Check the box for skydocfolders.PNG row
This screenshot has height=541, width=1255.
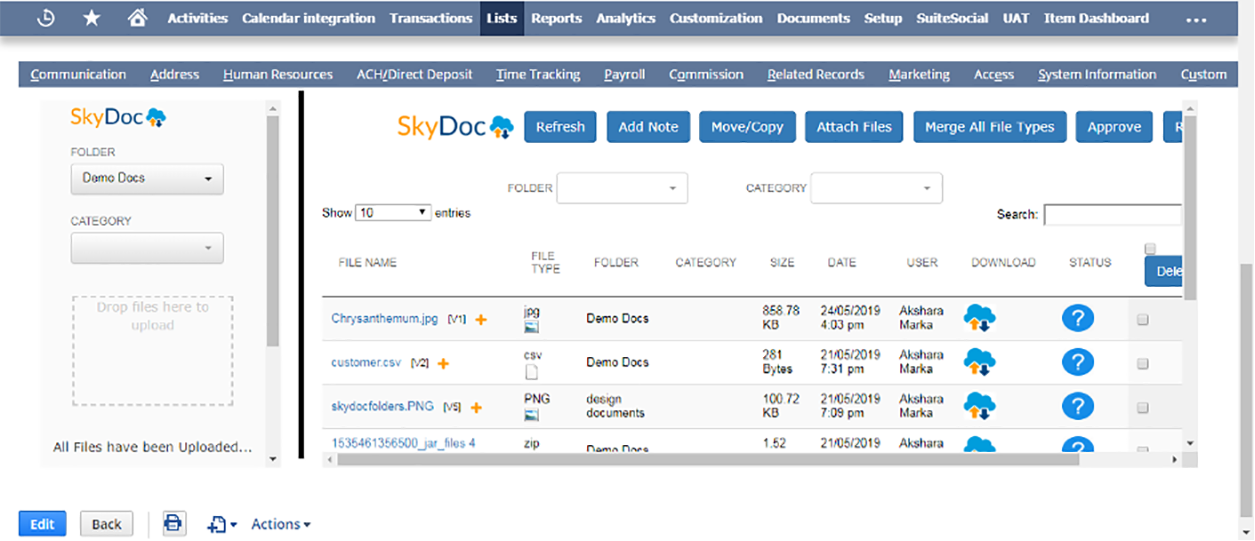pyautogui.click(x=1143, y=408)
